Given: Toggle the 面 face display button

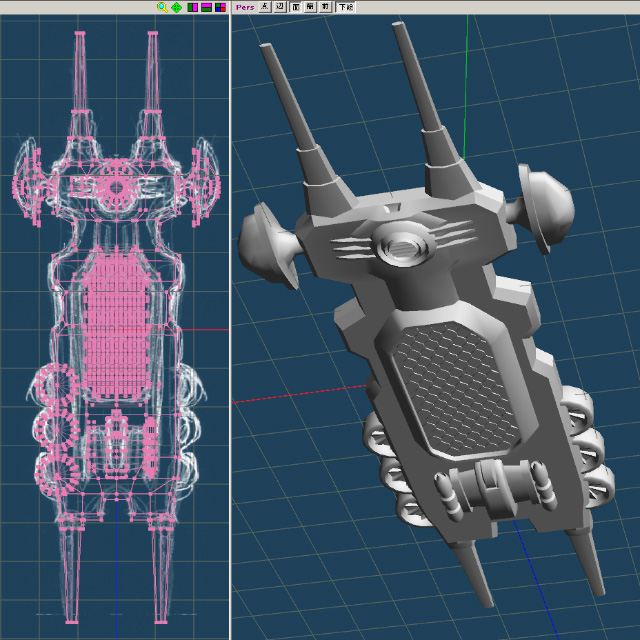Looking at the screenshot, I should [x=296, y=7].
